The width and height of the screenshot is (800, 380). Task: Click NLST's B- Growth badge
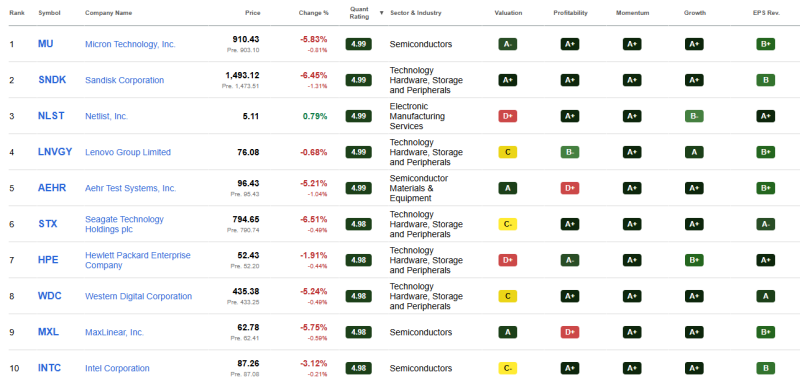point(694,116)
